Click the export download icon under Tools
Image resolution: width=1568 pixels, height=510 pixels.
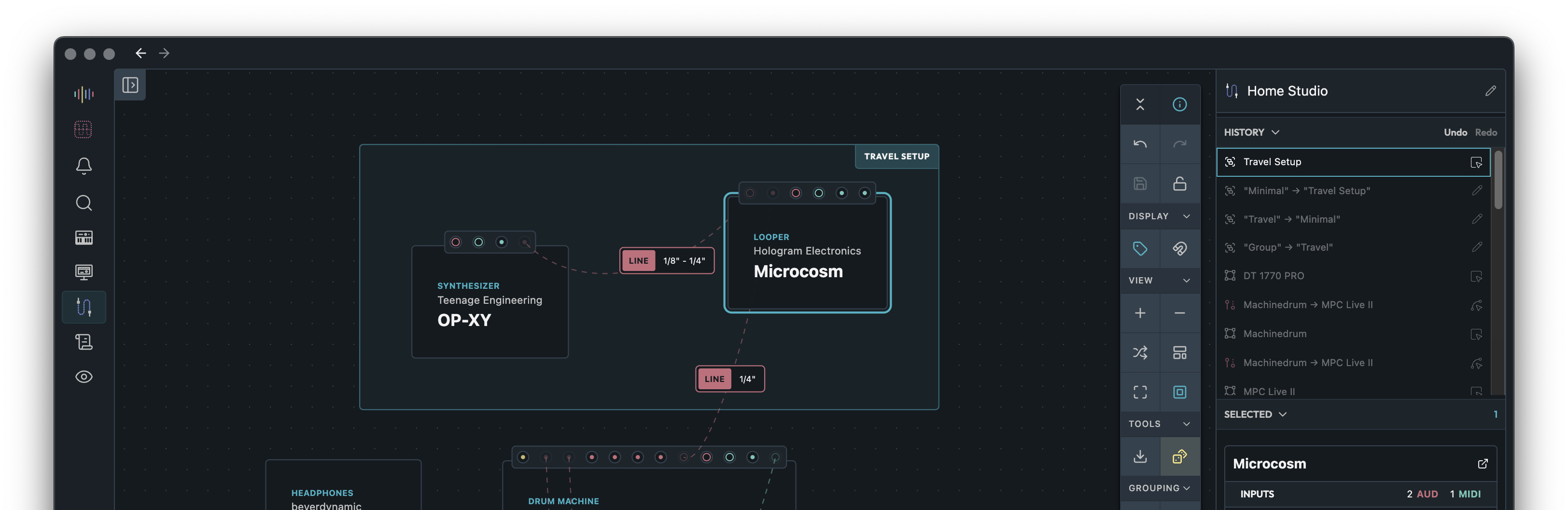pos(1140,456)
